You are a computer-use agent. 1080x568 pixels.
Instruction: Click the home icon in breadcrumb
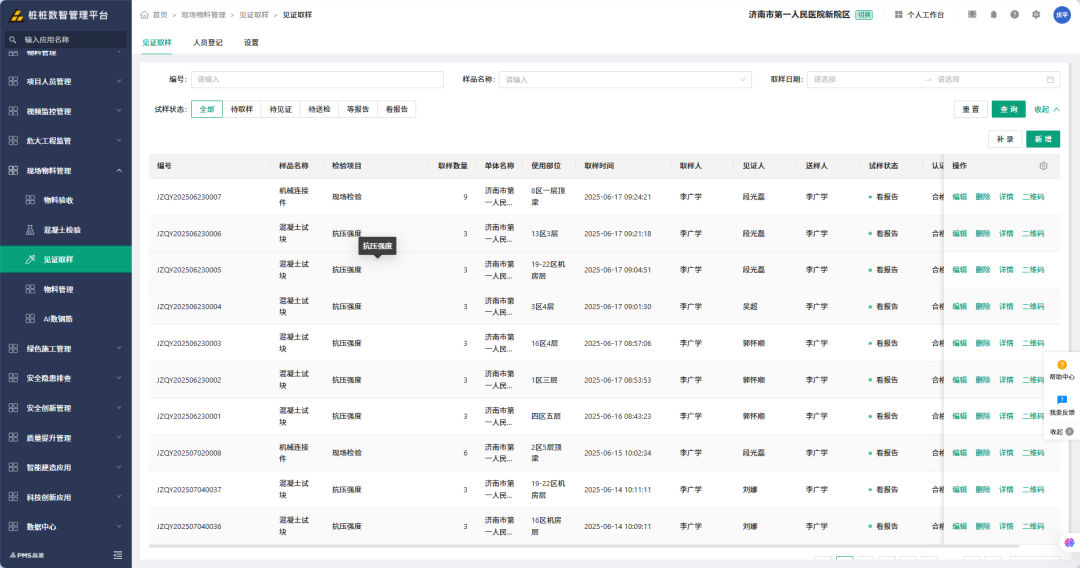click(145, 14)
